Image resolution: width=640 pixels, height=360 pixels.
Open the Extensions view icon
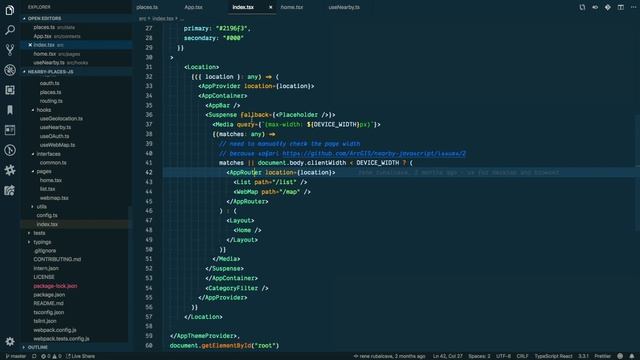coord(10,90)
